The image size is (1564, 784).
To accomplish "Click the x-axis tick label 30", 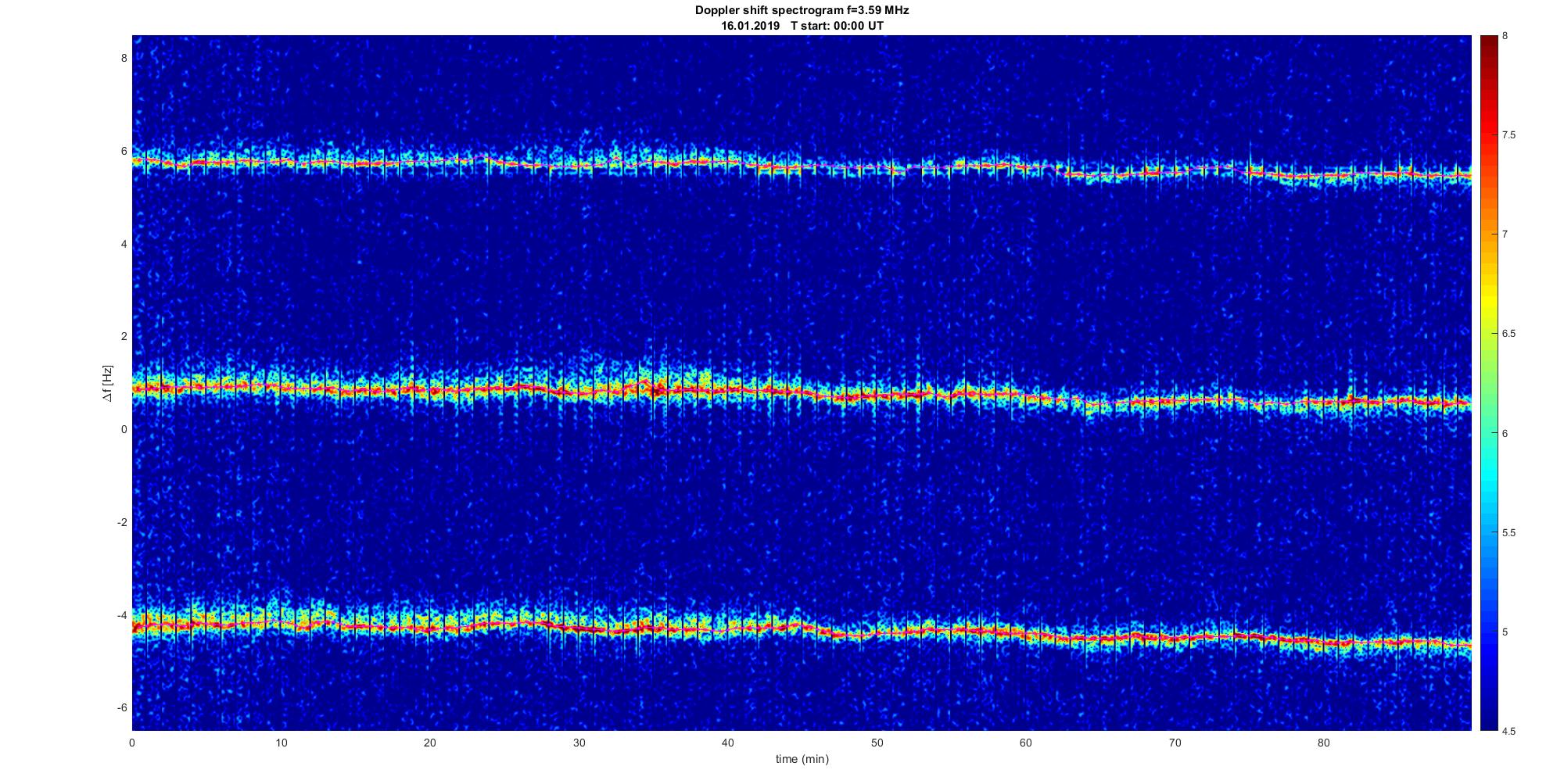I will pos(579,743).
